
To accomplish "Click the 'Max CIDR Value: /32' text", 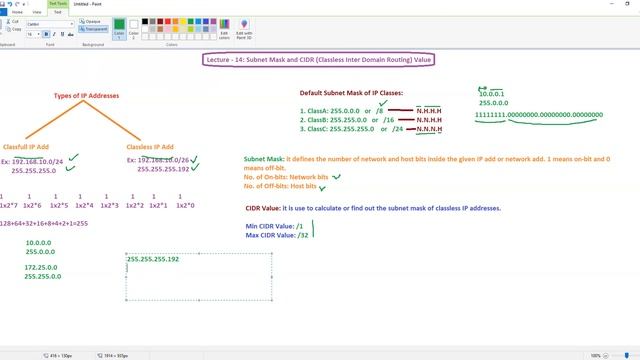I will point(277,235).
